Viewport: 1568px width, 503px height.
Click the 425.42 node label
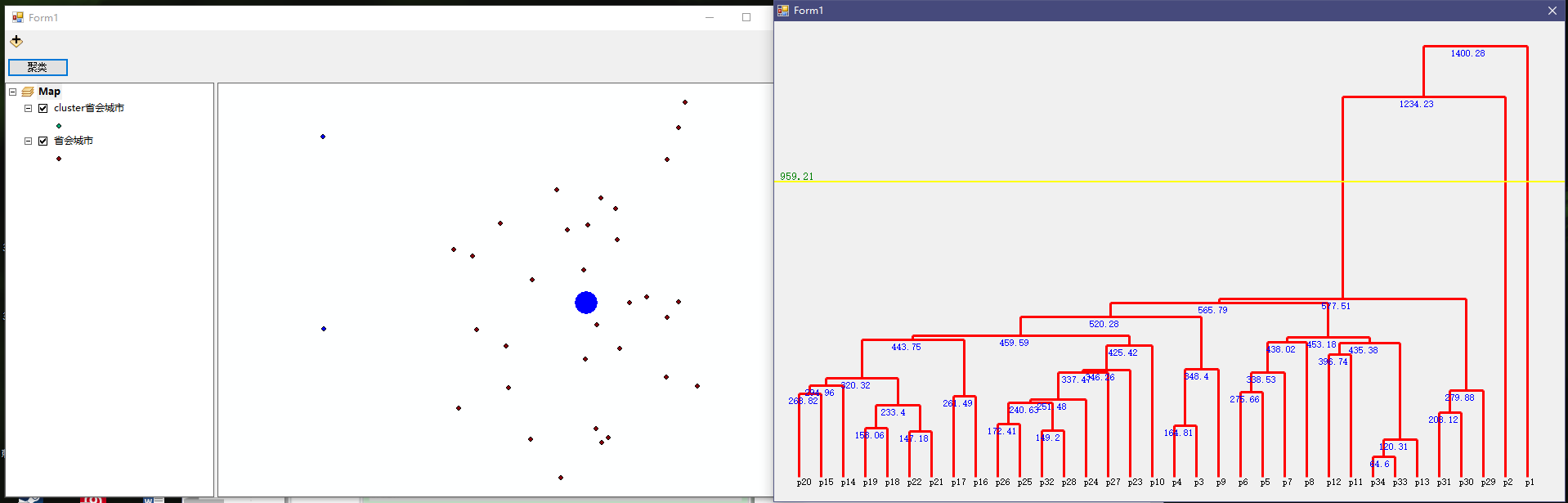click(1122, 353)
